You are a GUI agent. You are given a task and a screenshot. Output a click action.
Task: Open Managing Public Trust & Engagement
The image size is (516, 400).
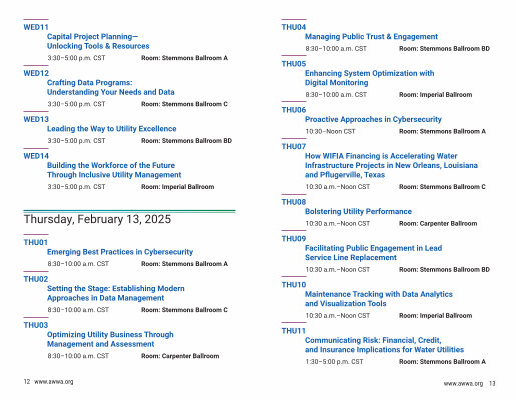371,37
